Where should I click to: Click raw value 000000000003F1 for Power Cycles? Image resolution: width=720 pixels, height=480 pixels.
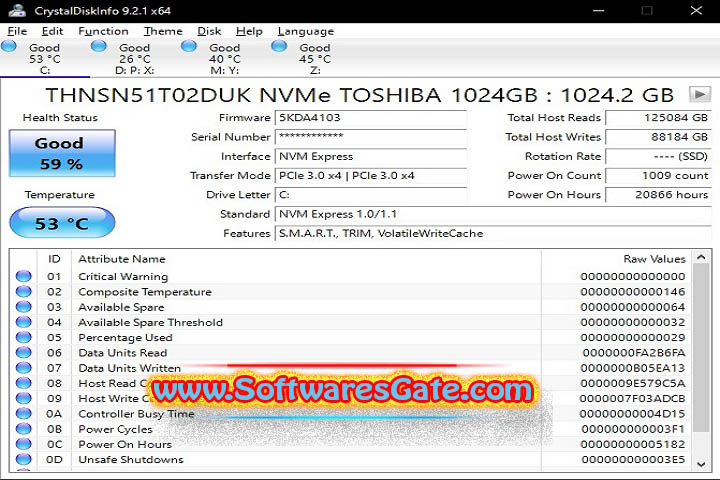[x=633, y=429]
